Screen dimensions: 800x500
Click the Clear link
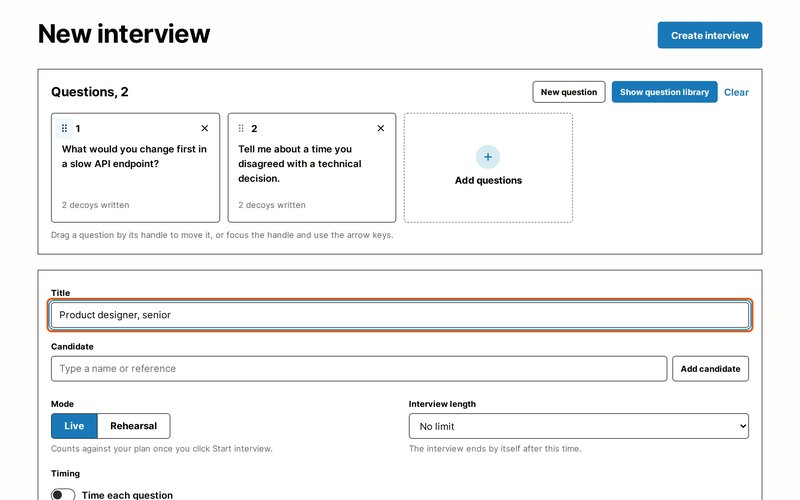click(x=736, y=92)
